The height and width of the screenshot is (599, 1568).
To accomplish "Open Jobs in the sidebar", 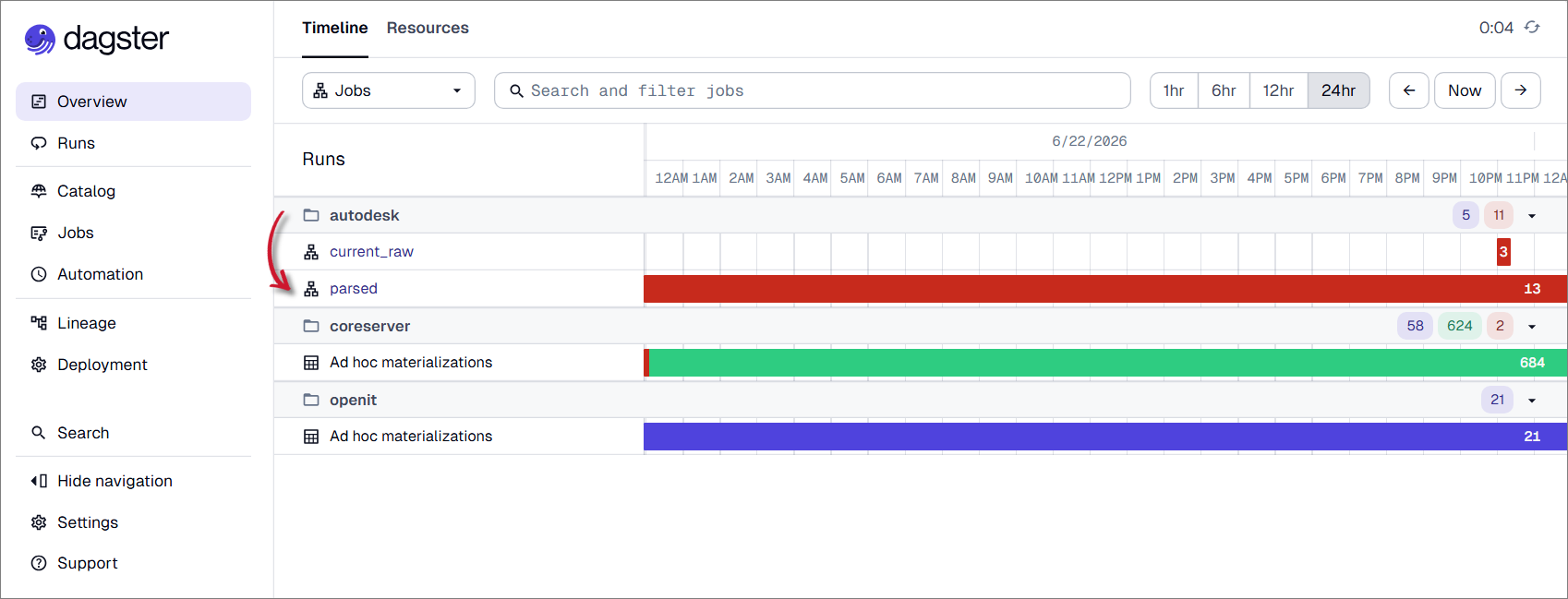I will [76, 233].
